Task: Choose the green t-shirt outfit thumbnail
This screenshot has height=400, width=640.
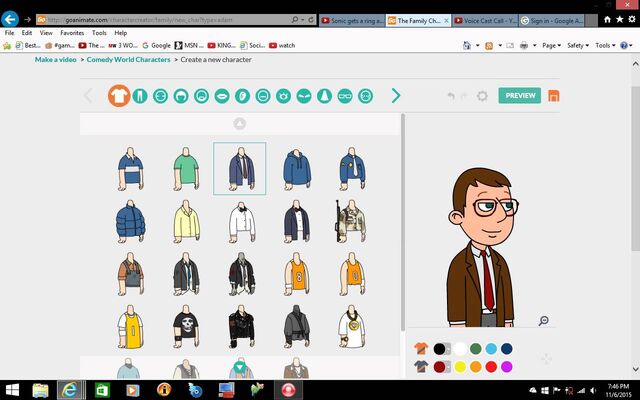Action: coord(186,169)
